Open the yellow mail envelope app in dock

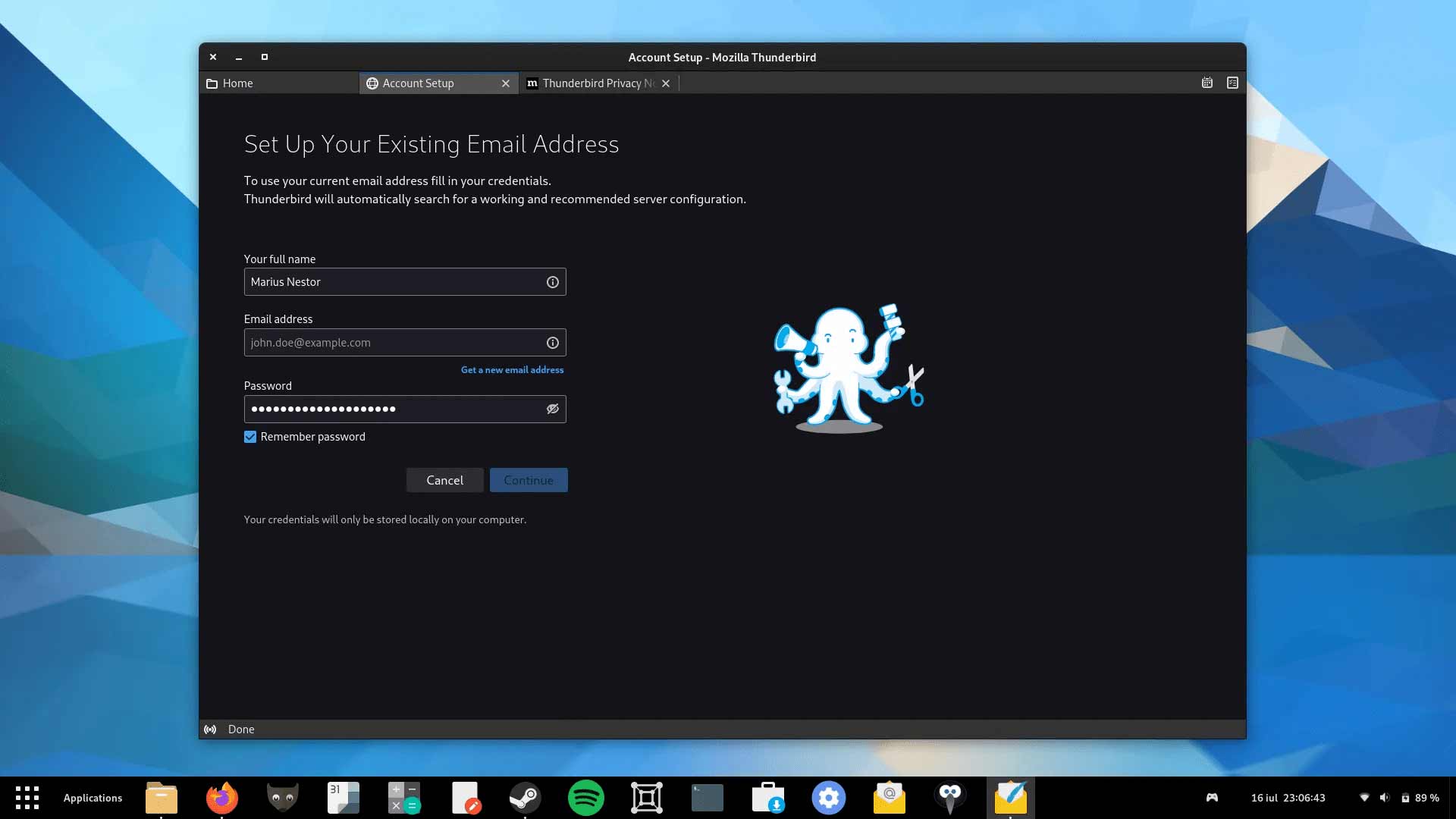[x=890, y=798]
